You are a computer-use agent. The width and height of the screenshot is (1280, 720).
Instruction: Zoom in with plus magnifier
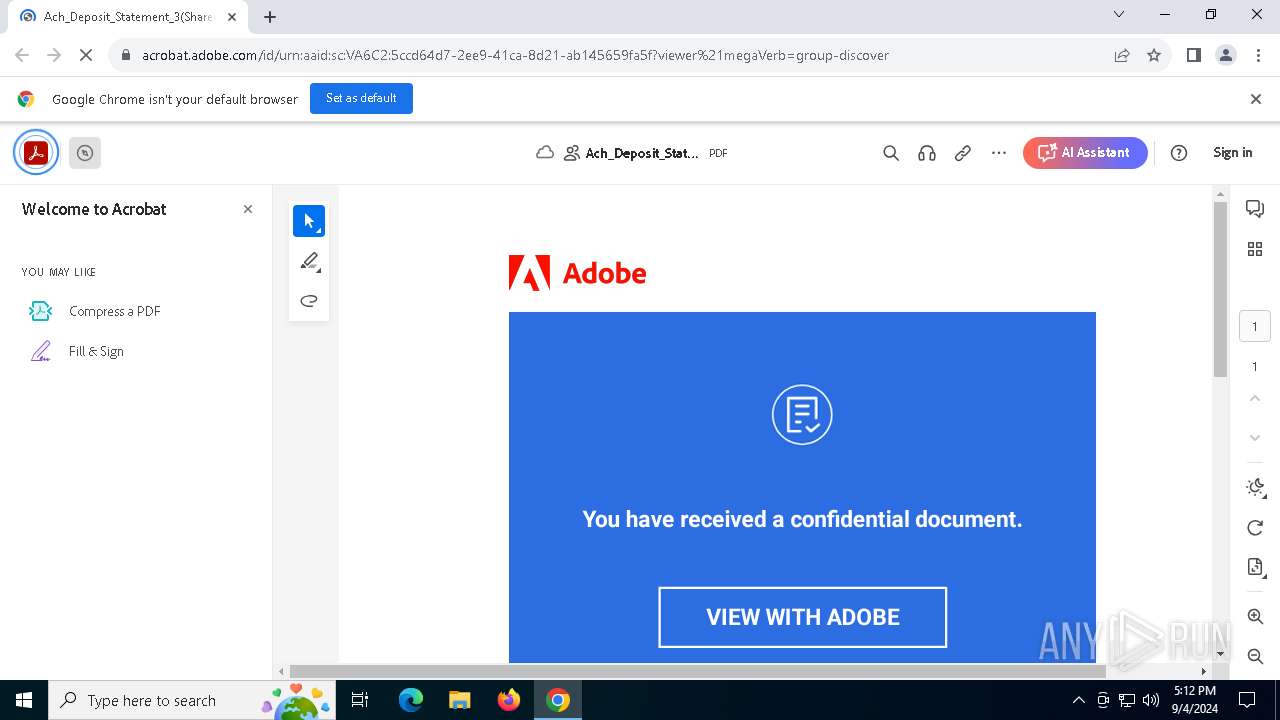click(1255, 617)
